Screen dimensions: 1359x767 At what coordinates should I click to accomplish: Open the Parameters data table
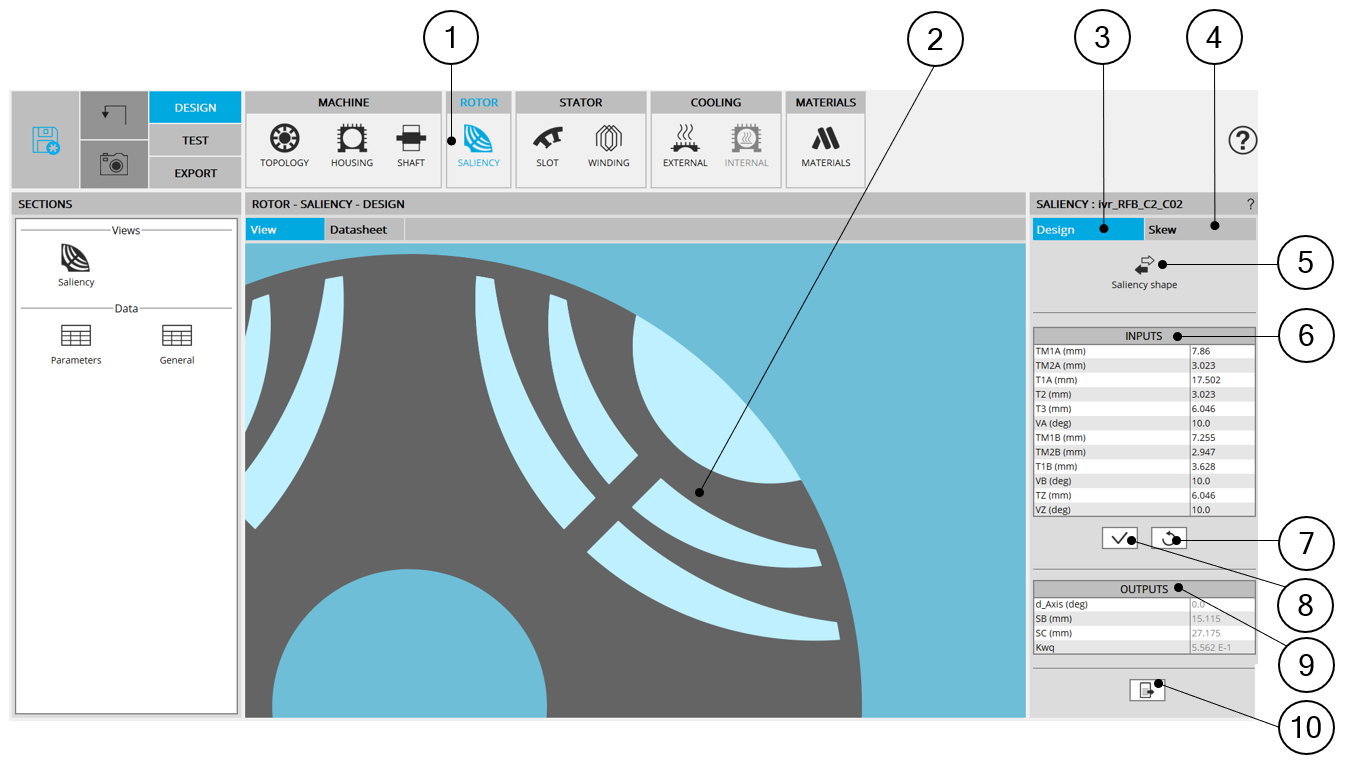76,343
